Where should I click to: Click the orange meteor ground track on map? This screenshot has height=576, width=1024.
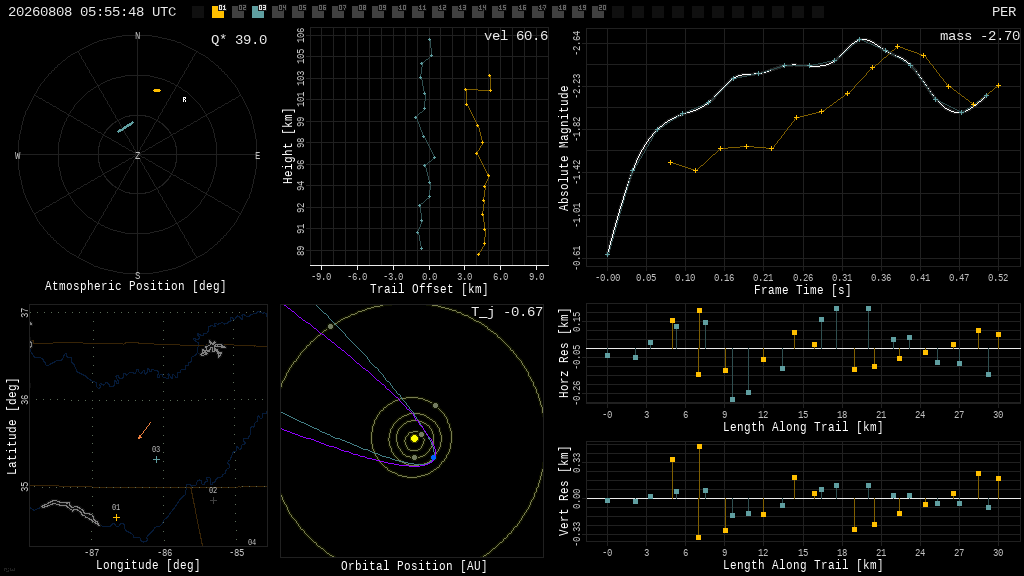(144, 430)
